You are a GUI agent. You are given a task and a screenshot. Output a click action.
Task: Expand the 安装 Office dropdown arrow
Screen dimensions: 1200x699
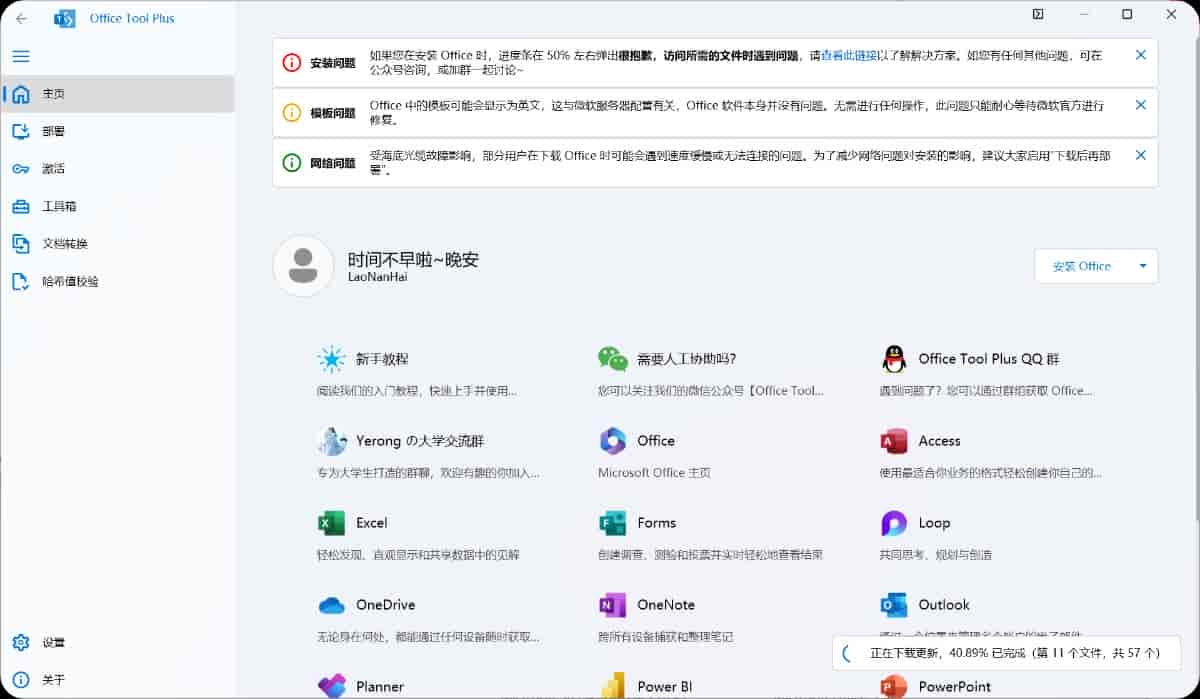coord(1142,266)
